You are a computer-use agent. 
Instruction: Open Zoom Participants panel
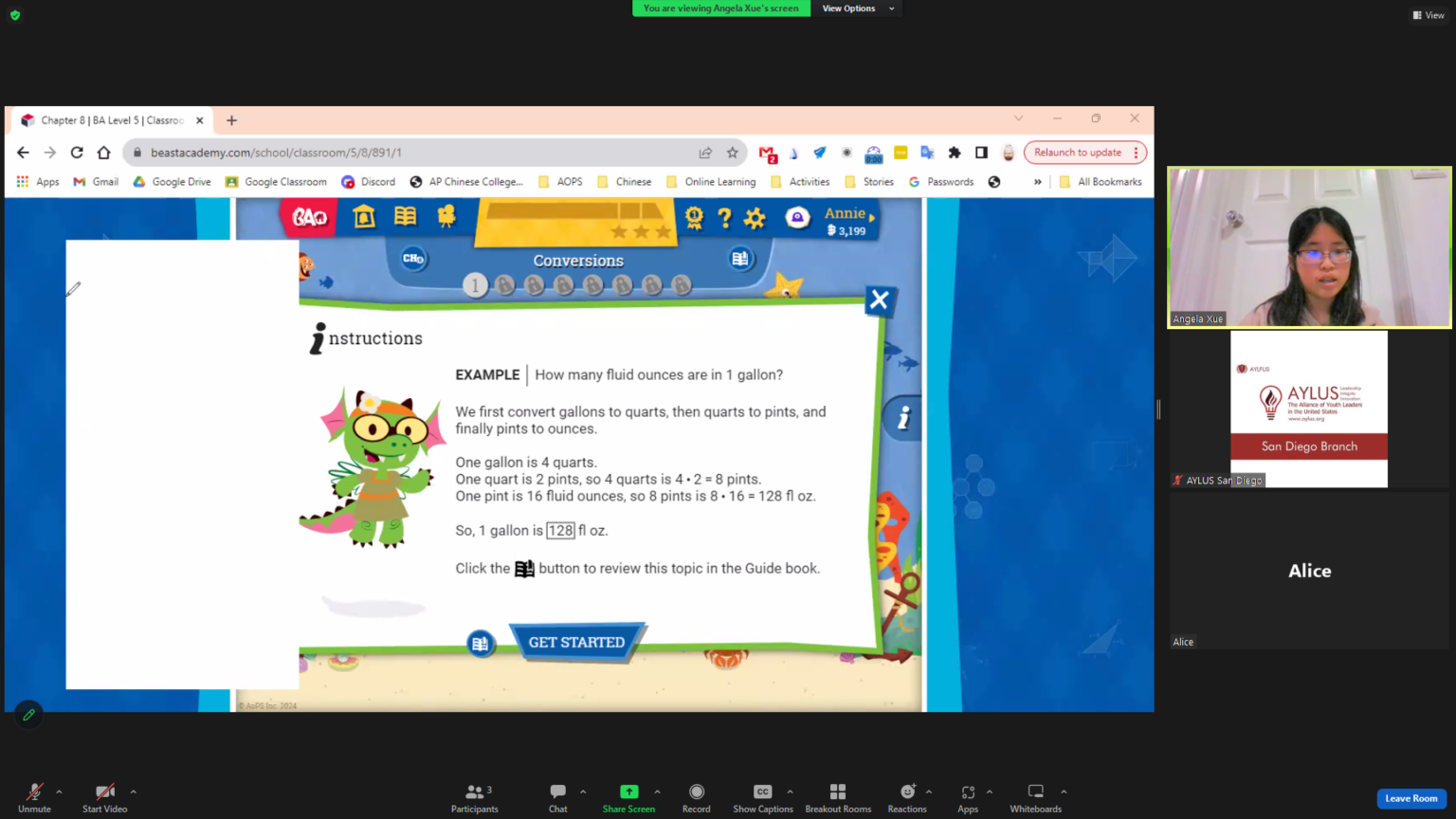[475, 798]
